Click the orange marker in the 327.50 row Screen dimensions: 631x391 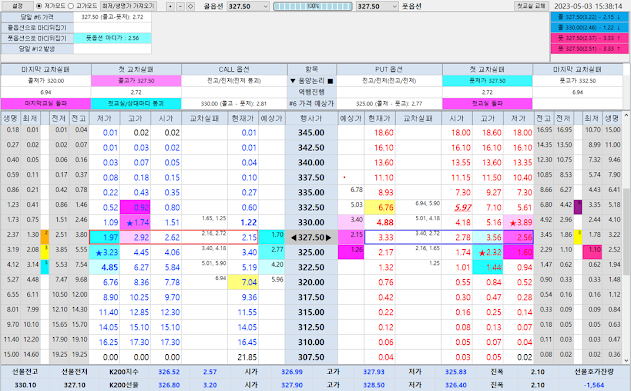[45, 237]
